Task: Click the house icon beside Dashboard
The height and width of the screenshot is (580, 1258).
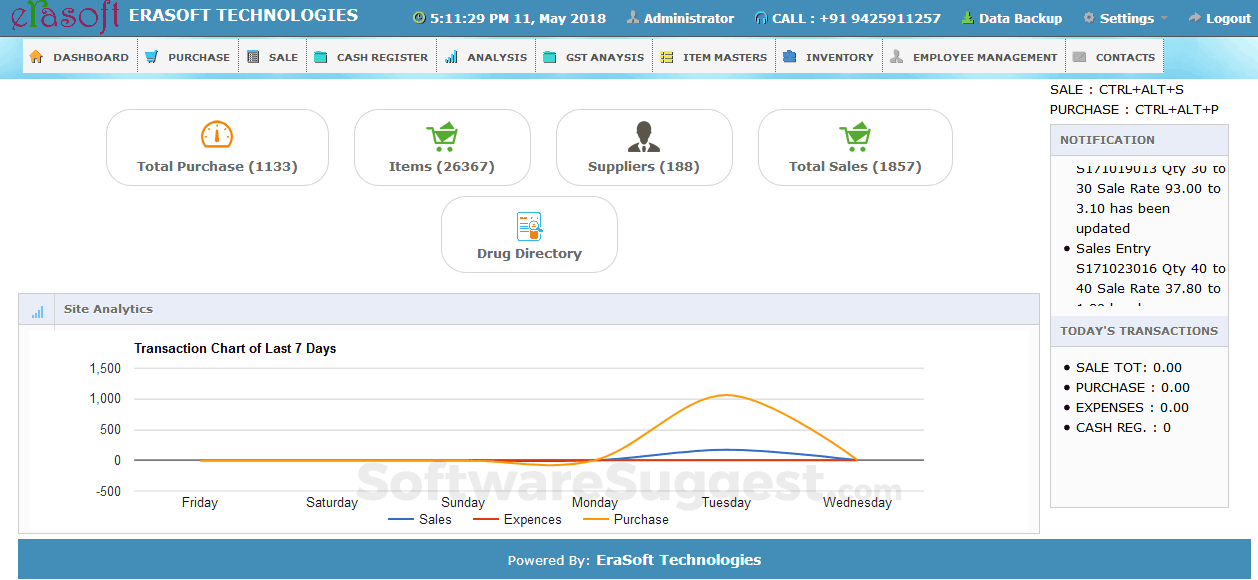Action: coord(37,57)
